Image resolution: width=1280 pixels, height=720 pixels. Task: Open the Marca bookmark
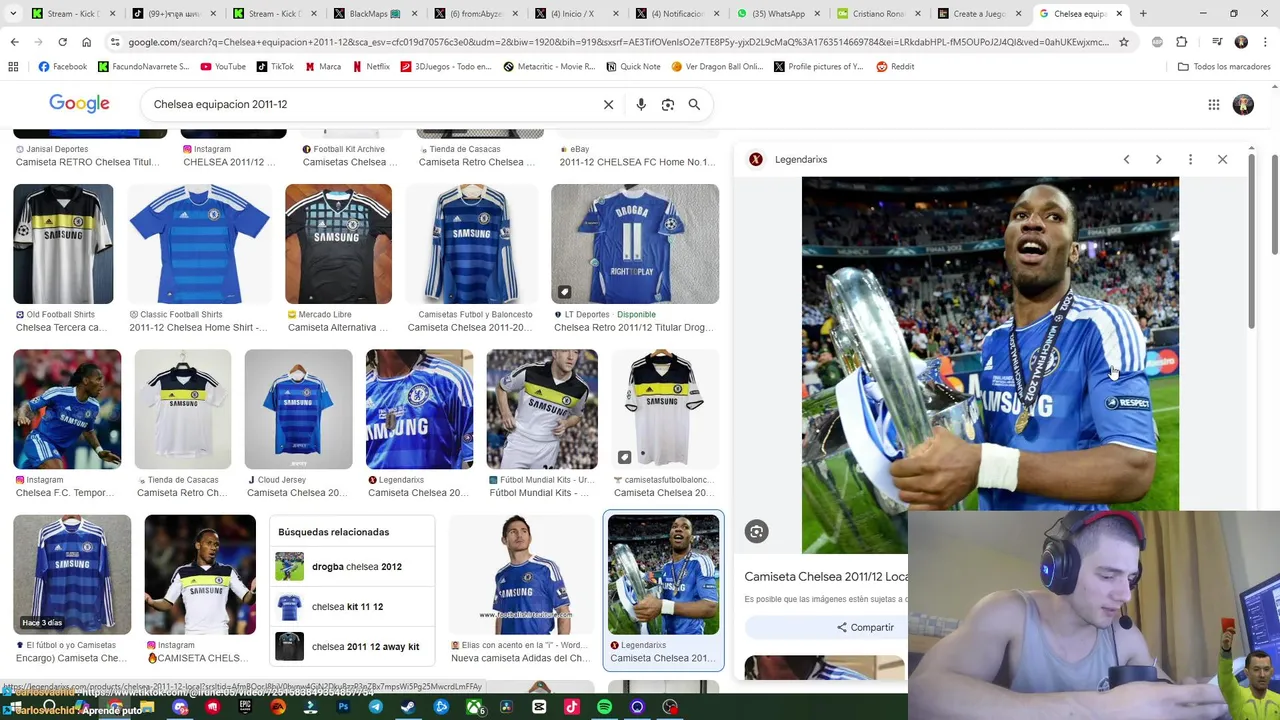point(322,66)
